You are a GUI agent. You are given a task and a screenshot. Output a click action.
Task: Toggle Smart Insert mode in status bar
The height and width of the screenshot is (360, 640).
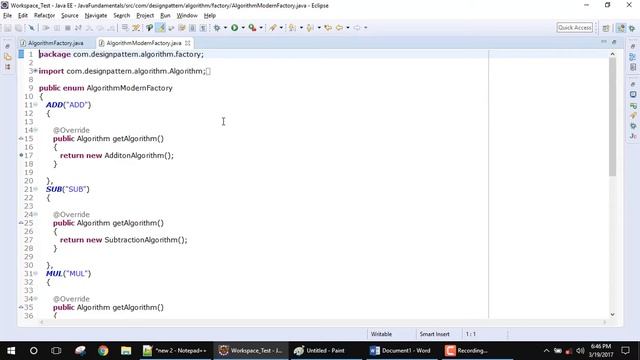(434, 334)
